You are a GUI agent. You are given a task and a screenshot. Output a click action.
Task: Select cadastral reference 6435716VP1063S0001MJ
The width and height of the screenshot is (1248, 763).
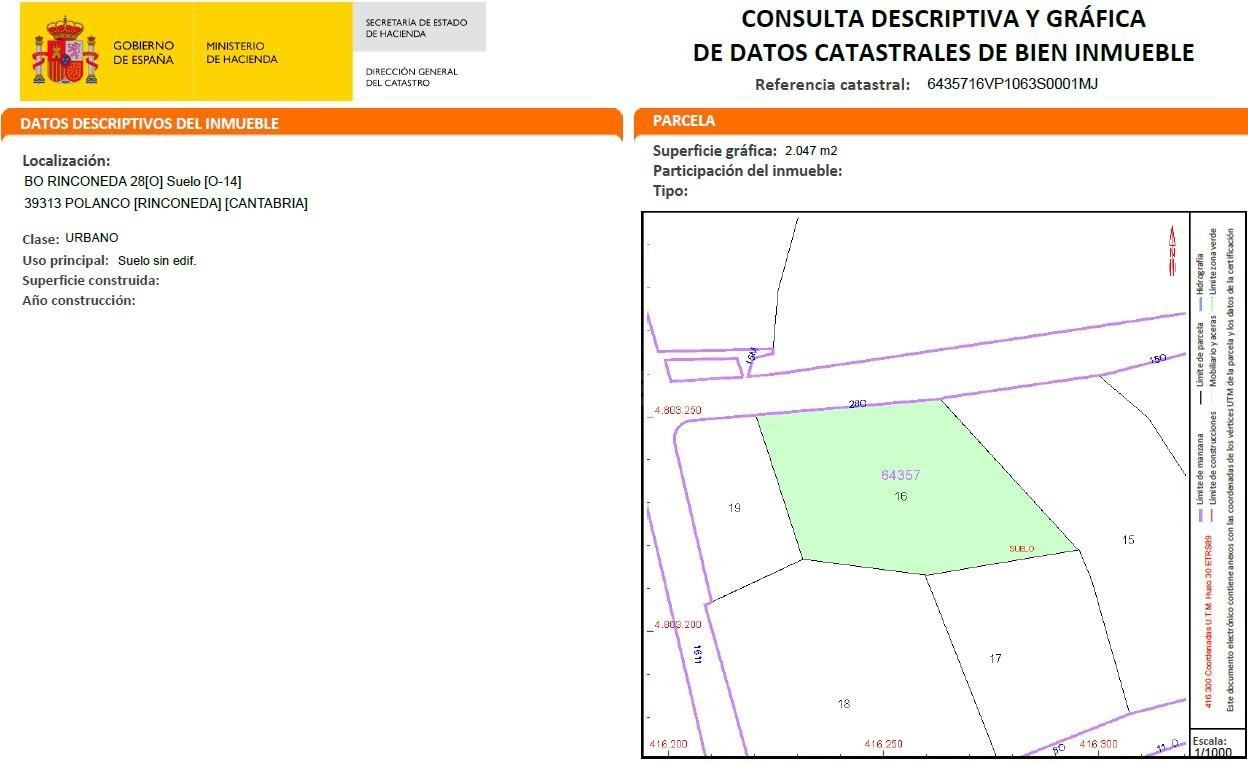(1012, 84)
